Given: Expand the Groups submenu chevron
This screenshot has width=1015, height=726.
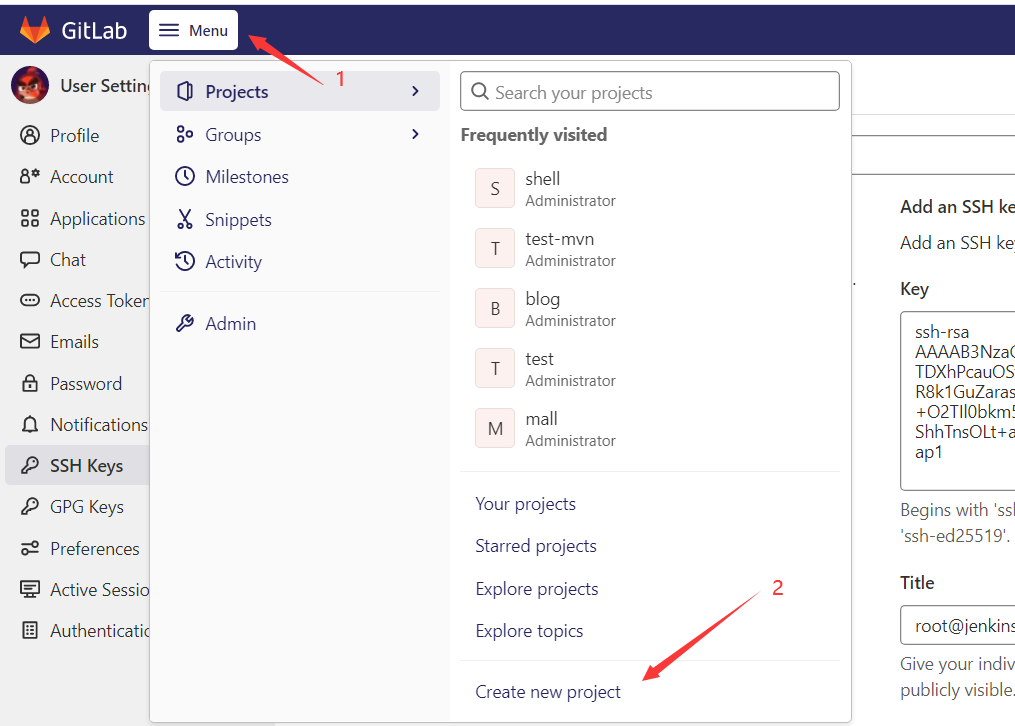Looking at the screenshot, I should click(416, 134).
